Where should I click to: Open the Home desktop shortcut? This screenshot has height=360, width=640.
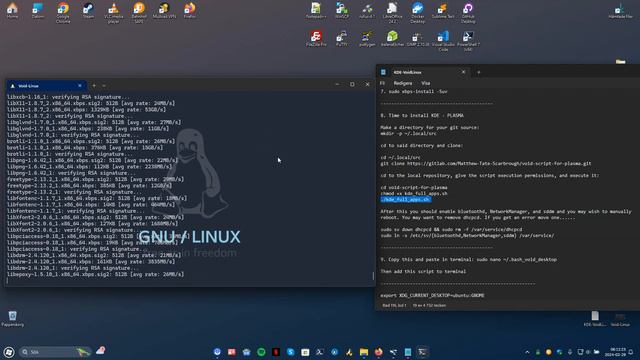tap(12, 11)
